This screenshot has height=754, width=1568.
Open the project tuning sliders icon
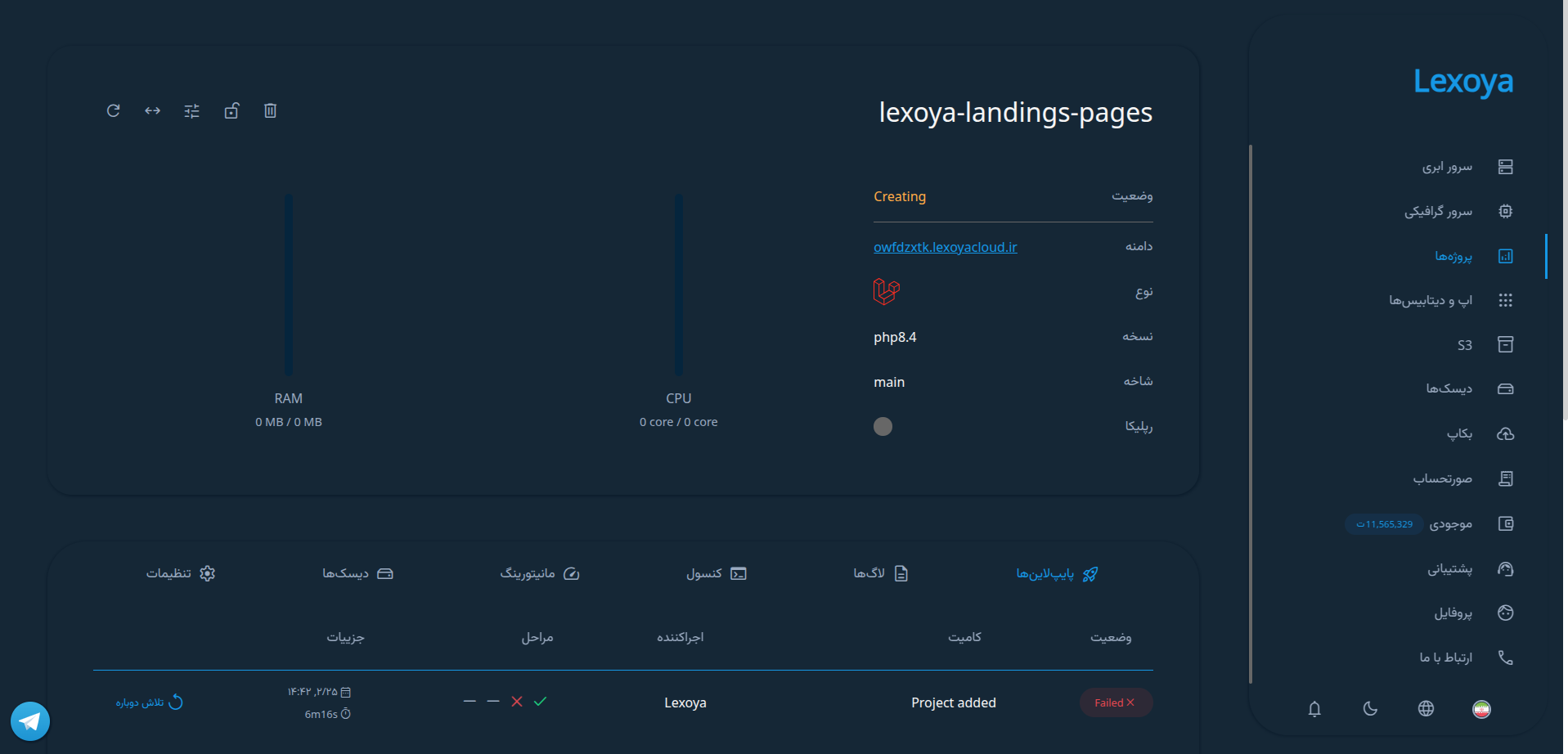pos(192,111)
